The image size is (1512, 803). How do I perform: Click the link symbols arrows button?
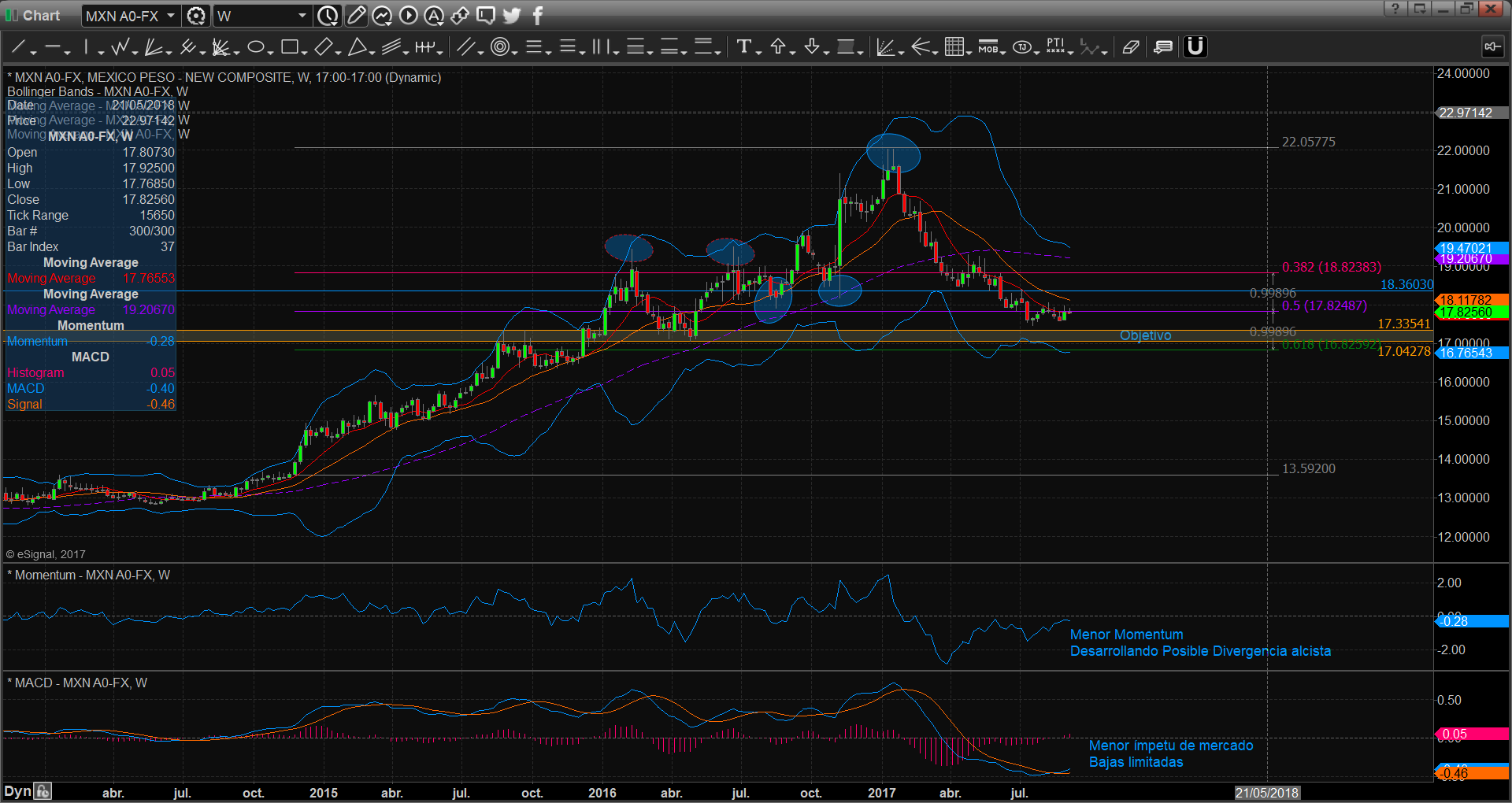coord(460,15)
